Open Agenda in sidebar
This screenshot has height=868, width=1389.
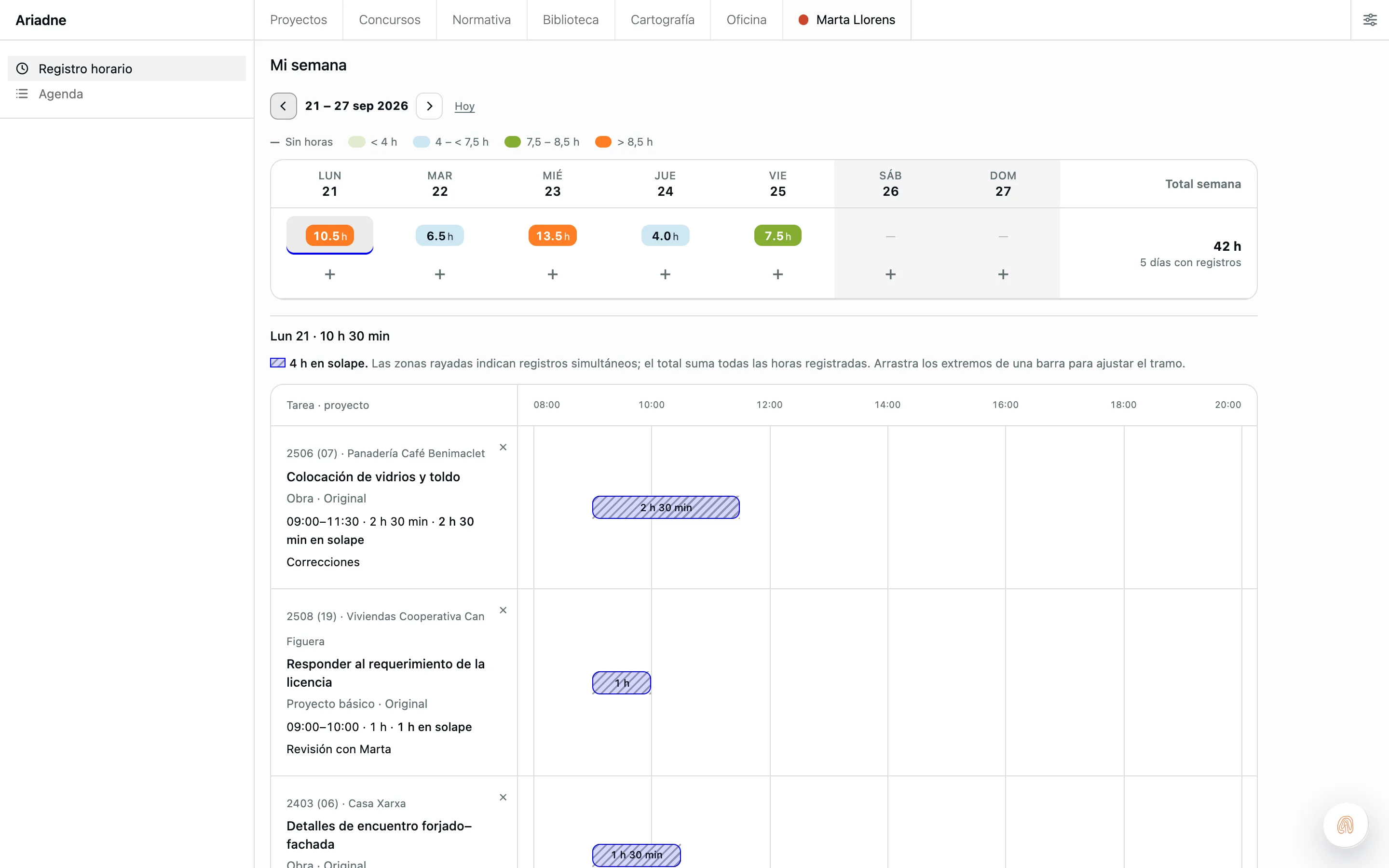pyautogui.click(x=127, y=94)
